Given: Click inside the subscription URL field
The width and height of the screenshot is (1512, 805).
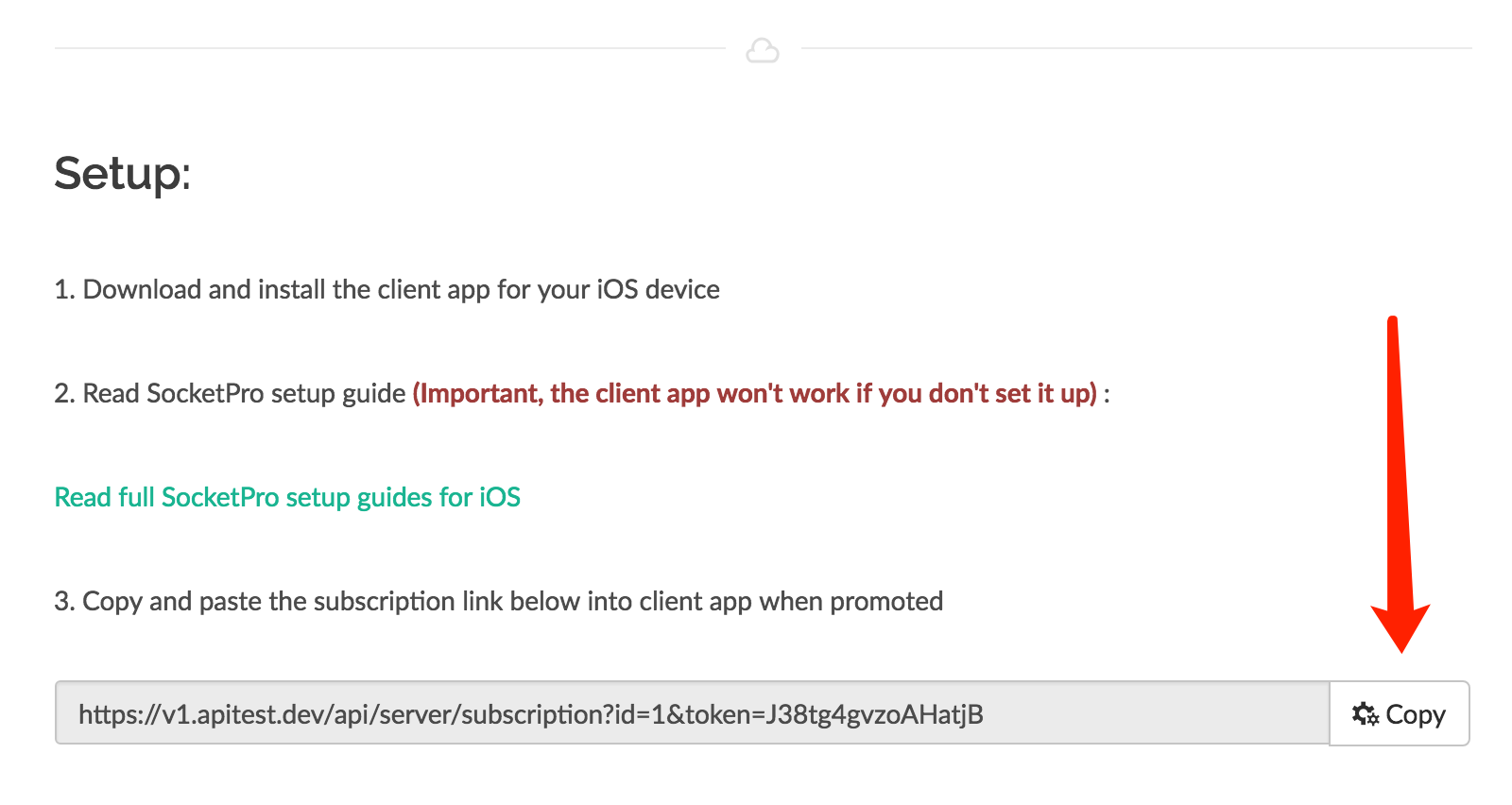Looking at the screenshot, I should pyautogui.click(x=692, y=713).
